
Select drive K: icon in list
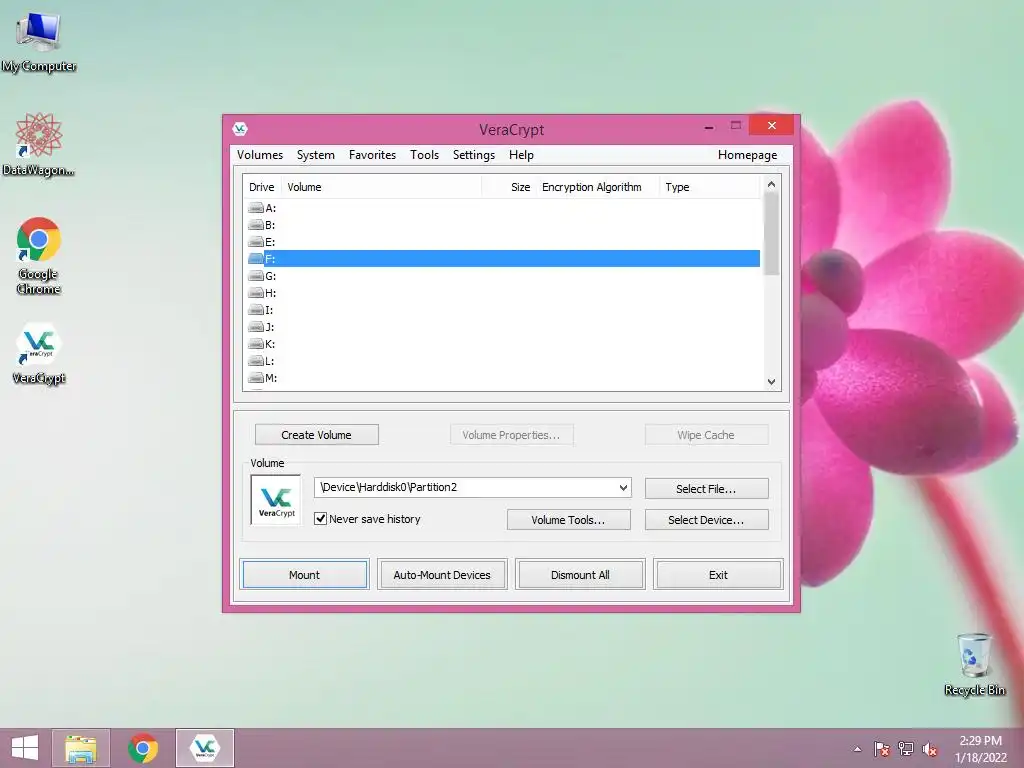[x=255, y=344]
